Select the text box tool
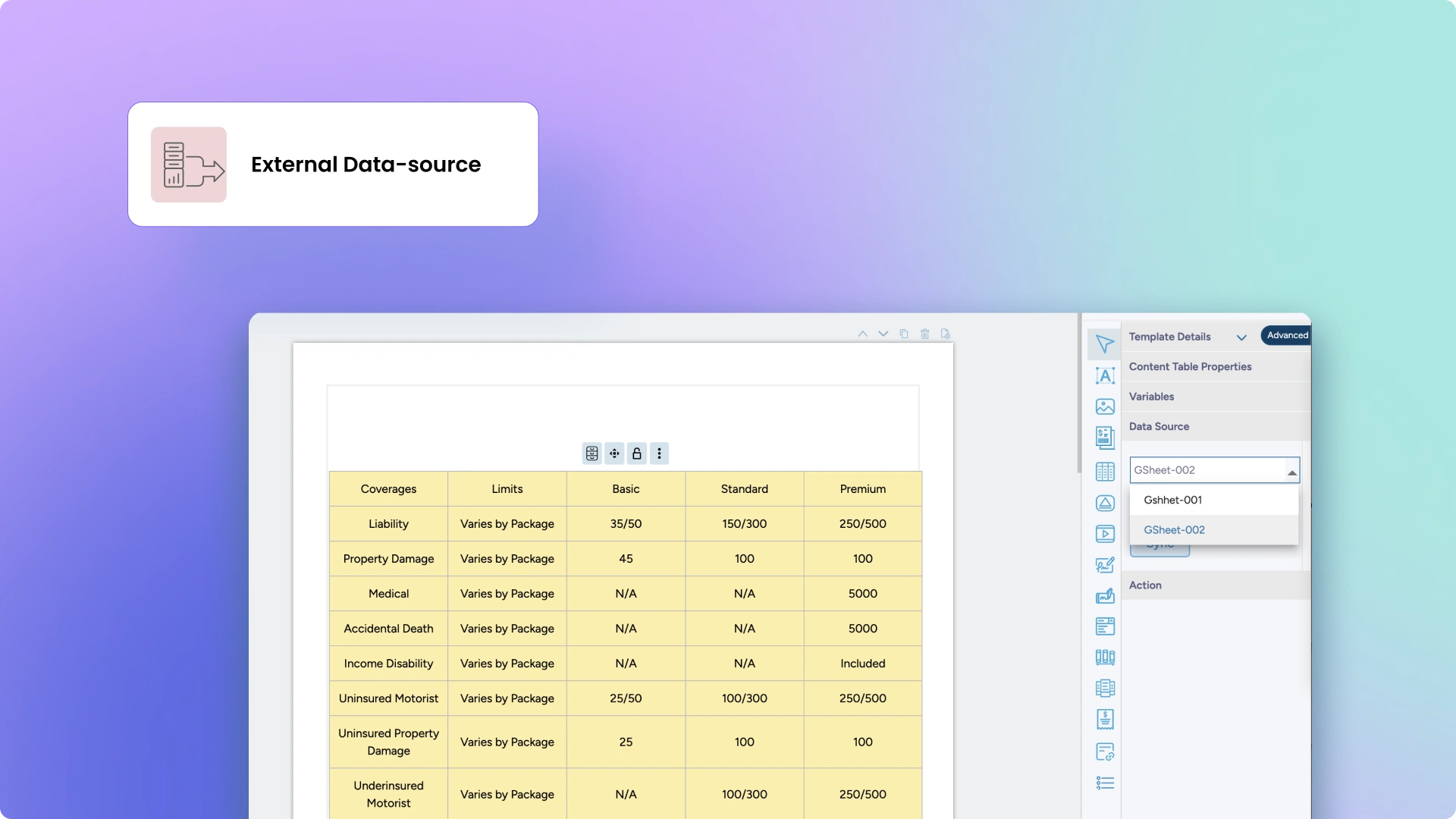The image size is (1456, 819). [1105, 375]
